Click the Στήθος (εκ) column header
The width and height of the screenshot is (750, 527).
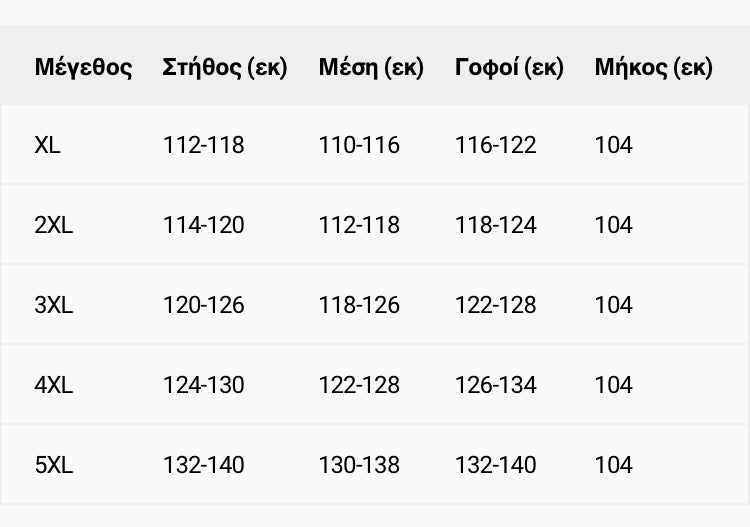[224, 67]
